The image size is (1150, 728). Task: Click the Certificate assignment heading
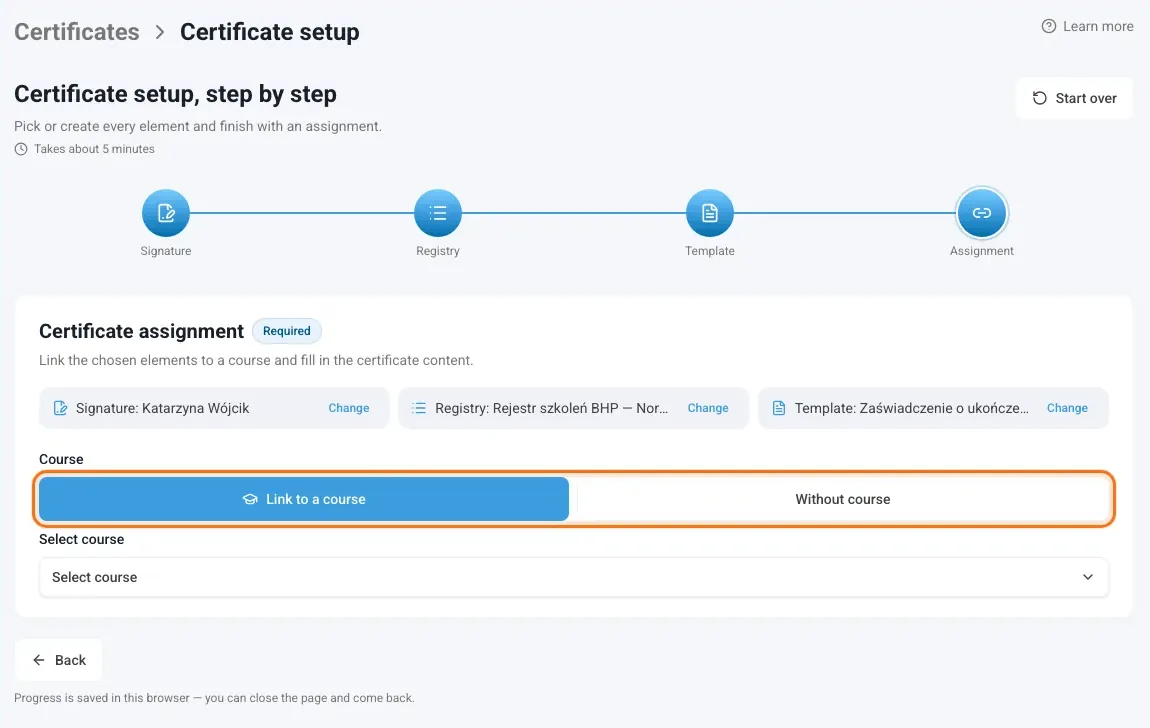coord(142,331)
